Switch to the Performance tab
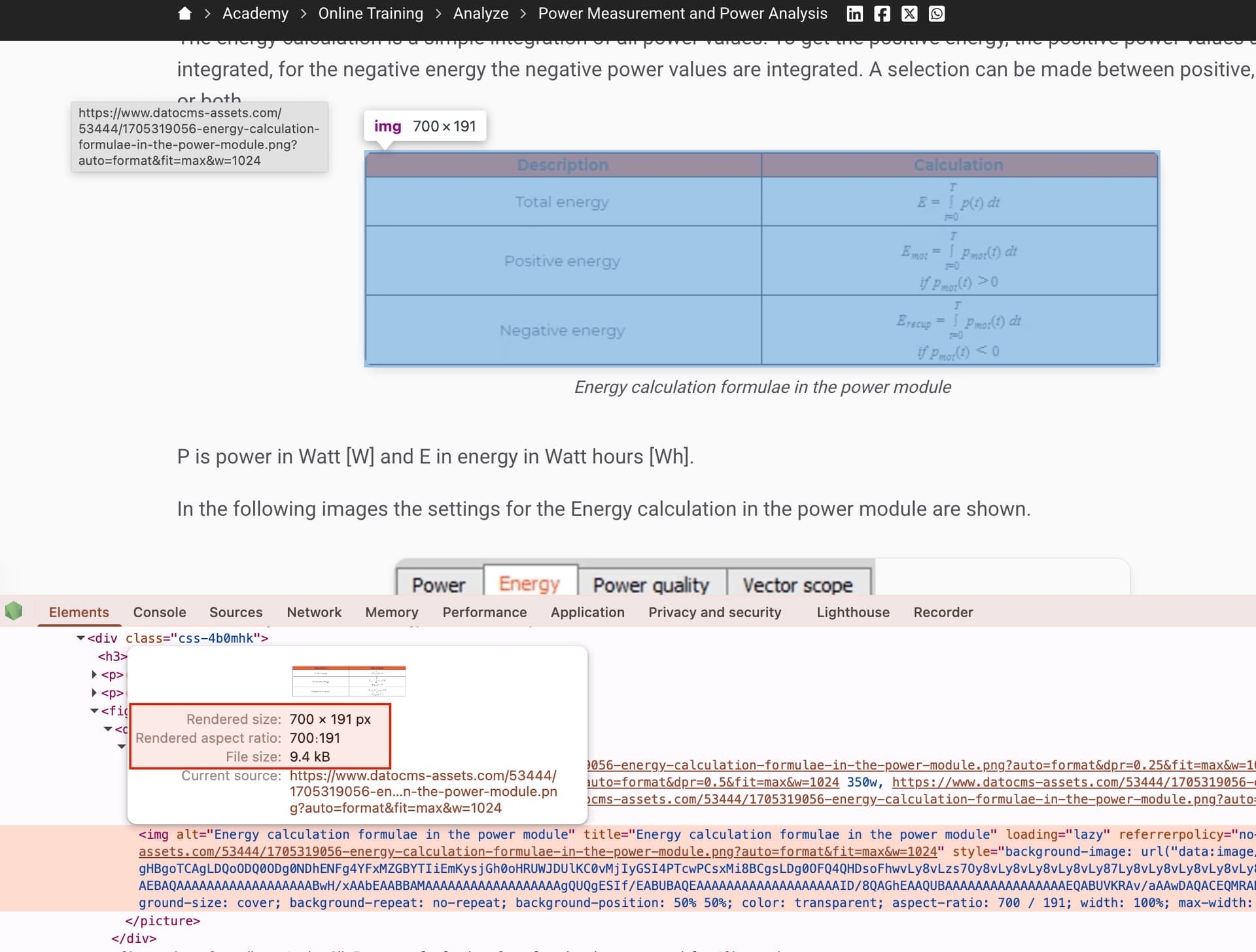This screenshot has height=952, width=1256. coord(484,612)
